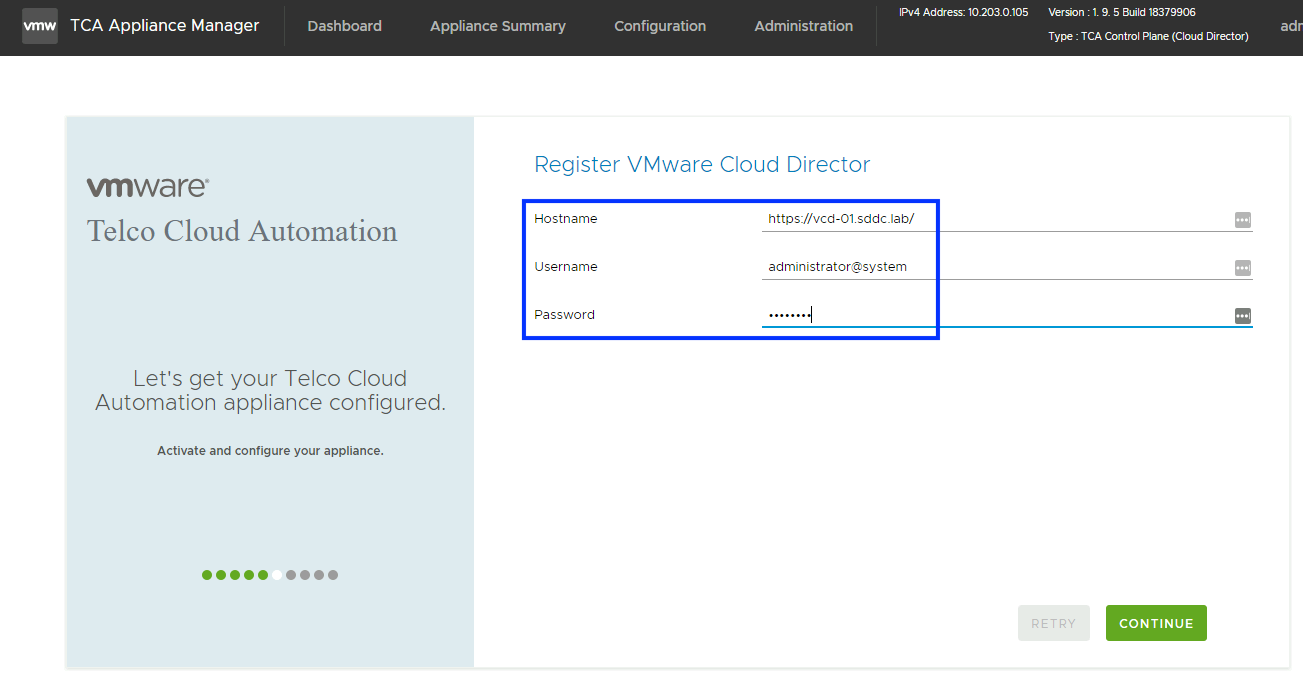Image resolution: width=1303 pixels, height=683 pixels.
Task: Go to Appliance Summary
Action: pyautogui.click(x=497, y=26)
